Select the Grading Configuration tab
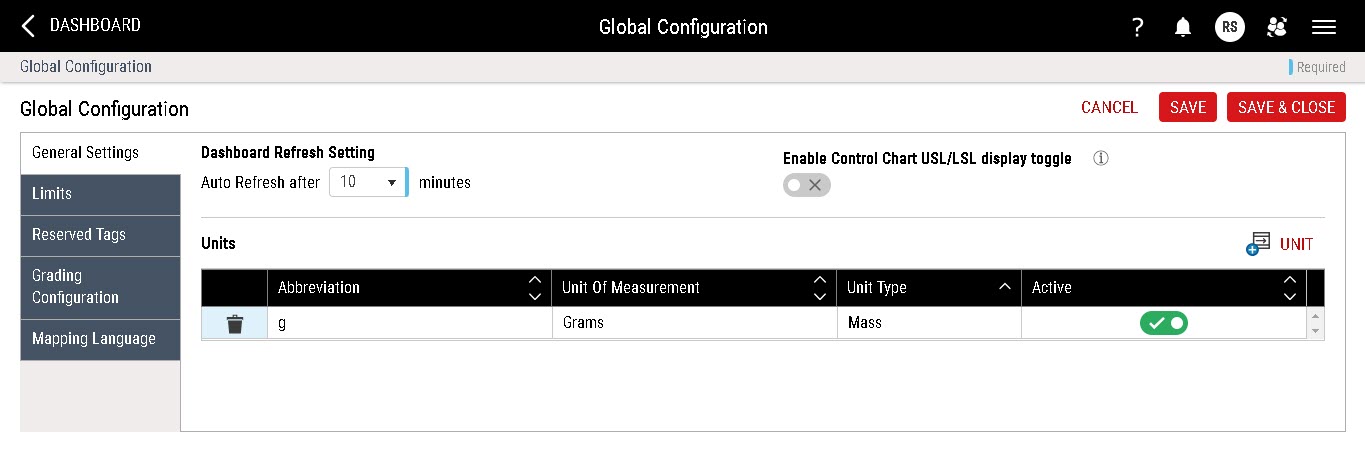The height and width of the screenshot is (469, 1365). (x=100, y=286)
